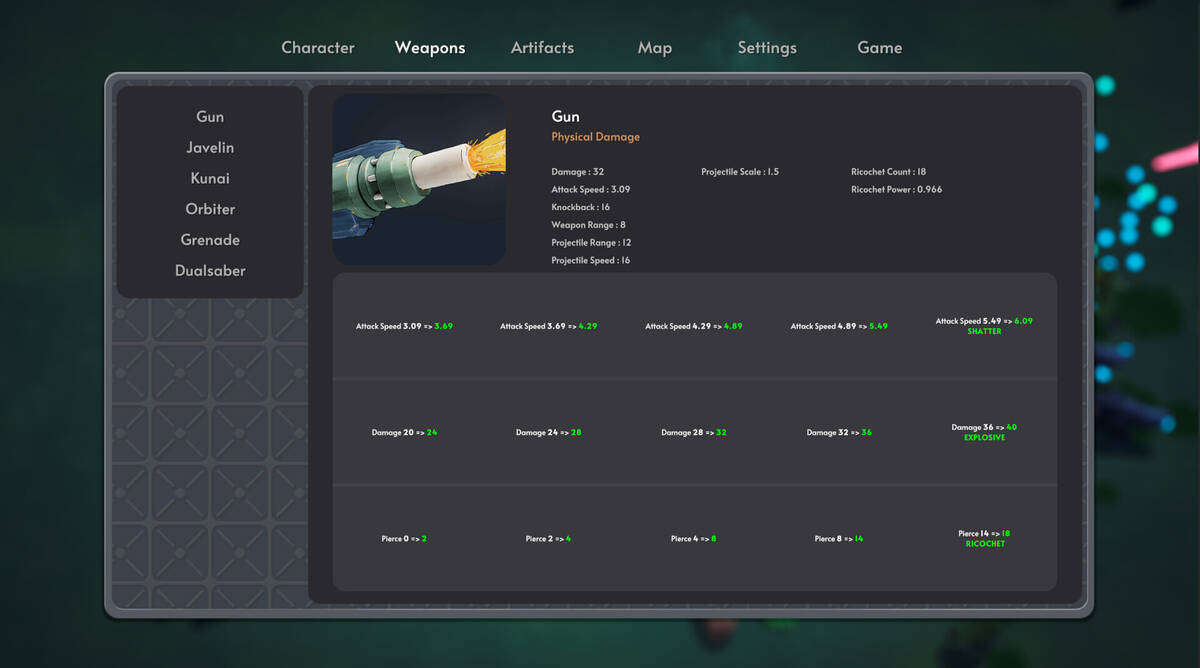The image size is (1200, 668).
Task: Open the Character tab
Action: (x=318, y=47)
